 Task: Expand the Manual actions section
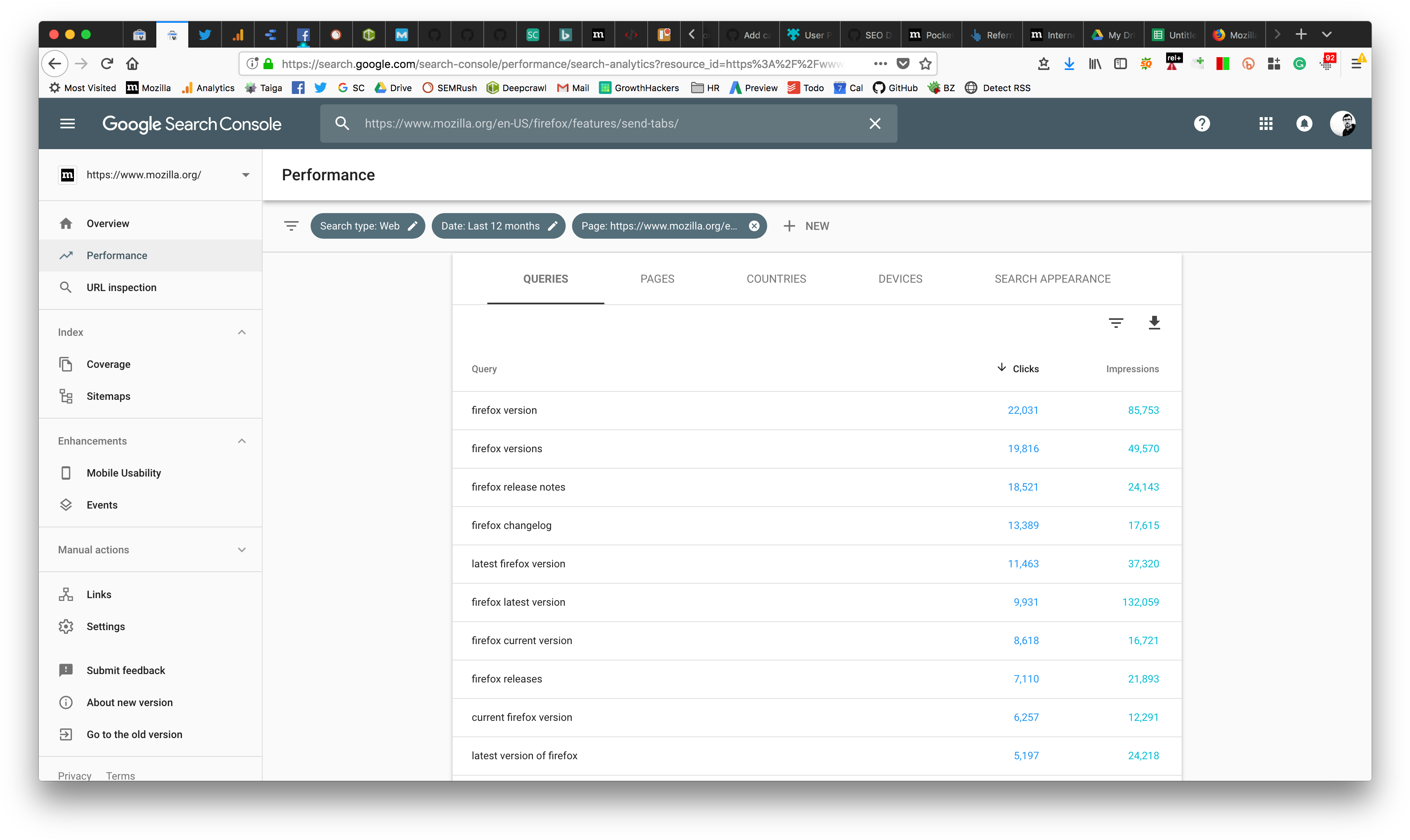[241, 550]
